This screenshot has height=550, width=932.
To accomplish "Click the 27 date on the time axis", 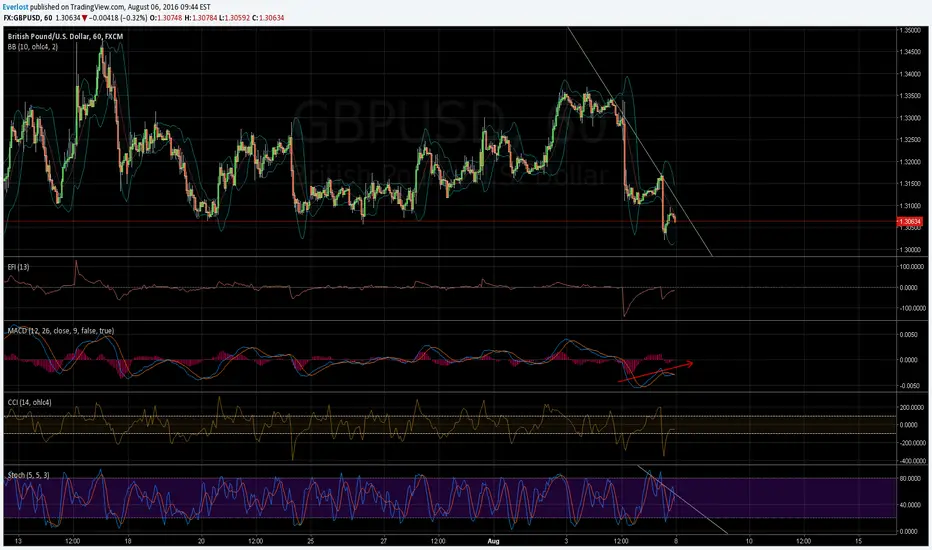I will 383,541.
